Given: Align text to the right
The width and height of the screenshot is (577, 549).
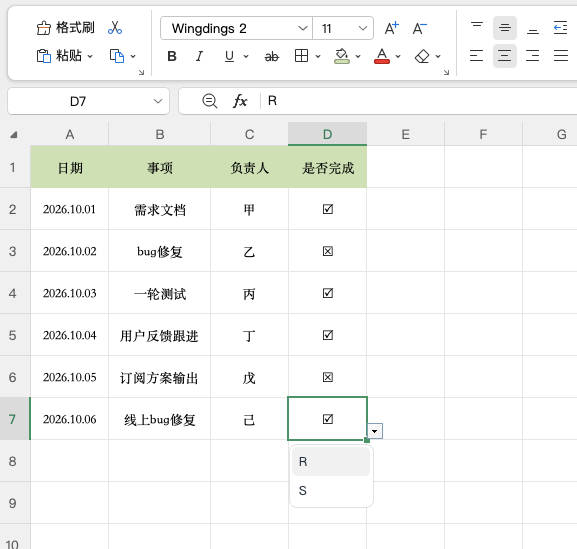Looking at the screenshot, I should pyautogui.click(x=533, y=56).
